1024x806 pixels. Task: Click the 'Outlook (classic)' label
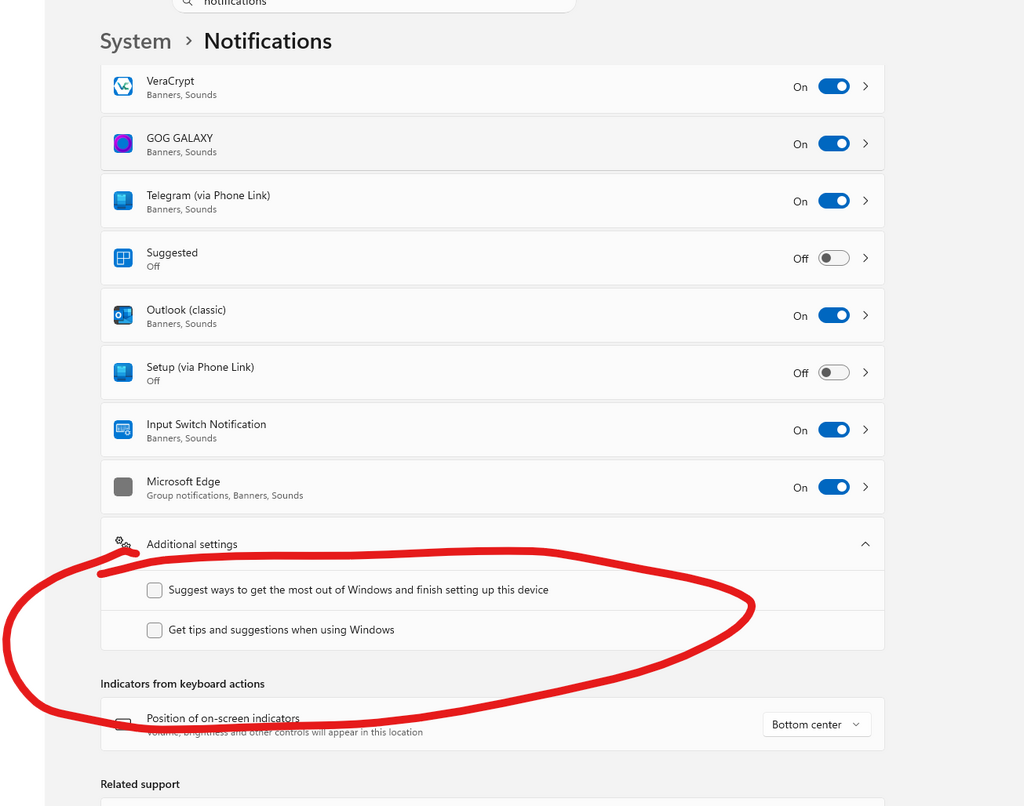[x=186, y=310]
